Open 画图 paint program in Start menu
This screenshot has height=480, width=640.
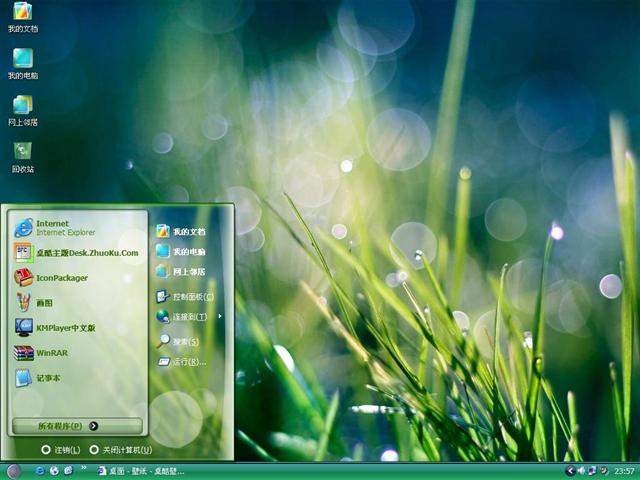78,303
